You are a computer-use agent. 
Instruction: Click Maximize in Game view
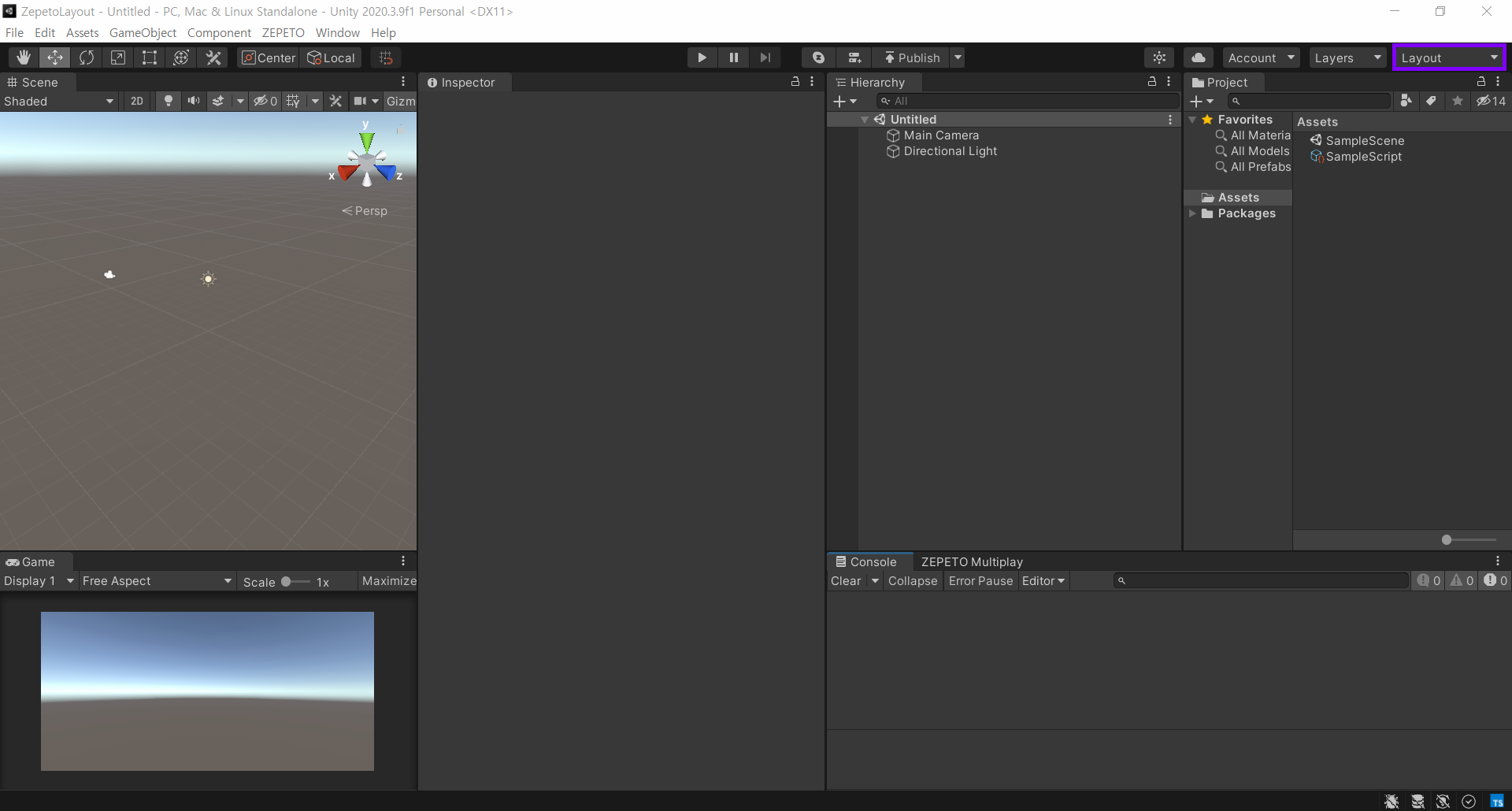point(389,581)
